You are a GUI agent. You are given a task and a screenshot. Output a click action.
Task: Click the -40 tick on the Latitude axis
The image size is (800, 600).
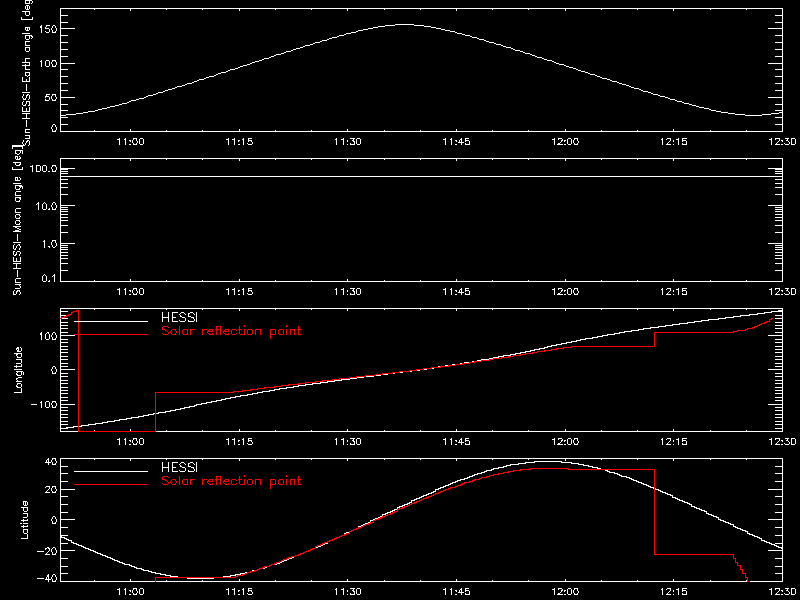[46, 578]
